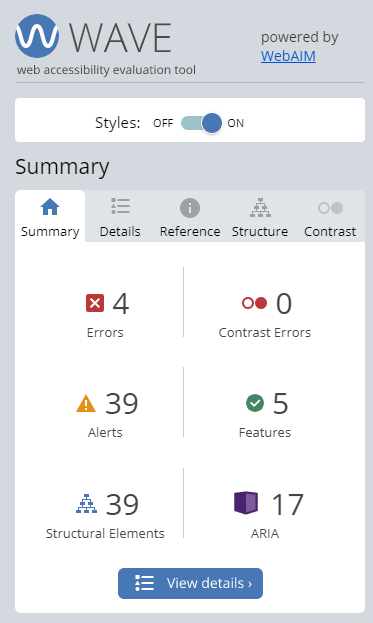Switch to the Structure tab
The image size is (373, 623).
click(260, 217)
